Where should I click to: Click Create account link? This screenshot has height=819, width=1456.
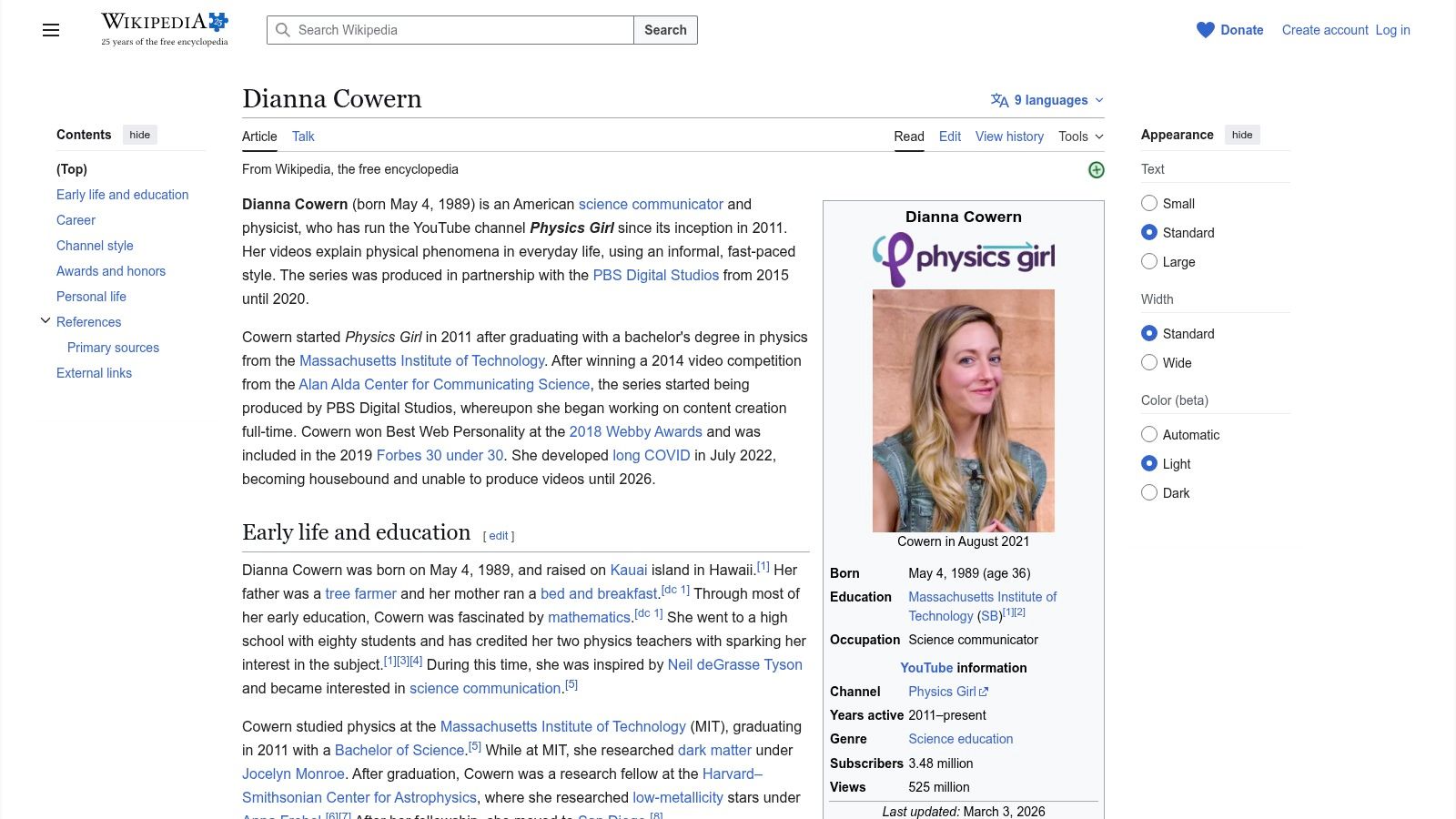[x=1325, y=30]
